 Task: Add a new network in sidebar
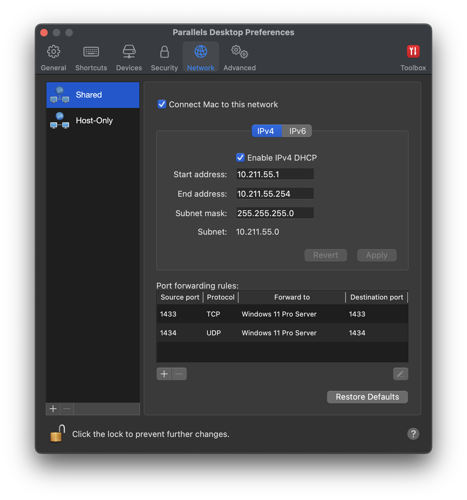53,409
